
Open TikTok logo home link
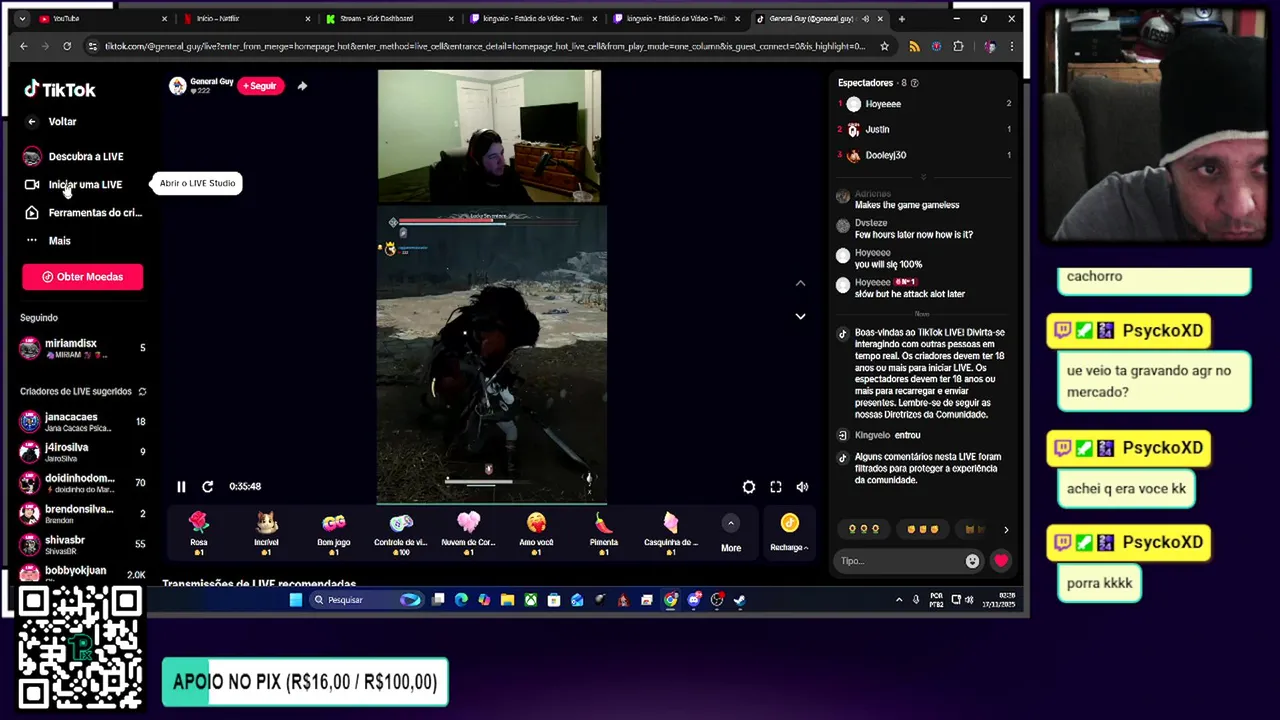point(60,89)
